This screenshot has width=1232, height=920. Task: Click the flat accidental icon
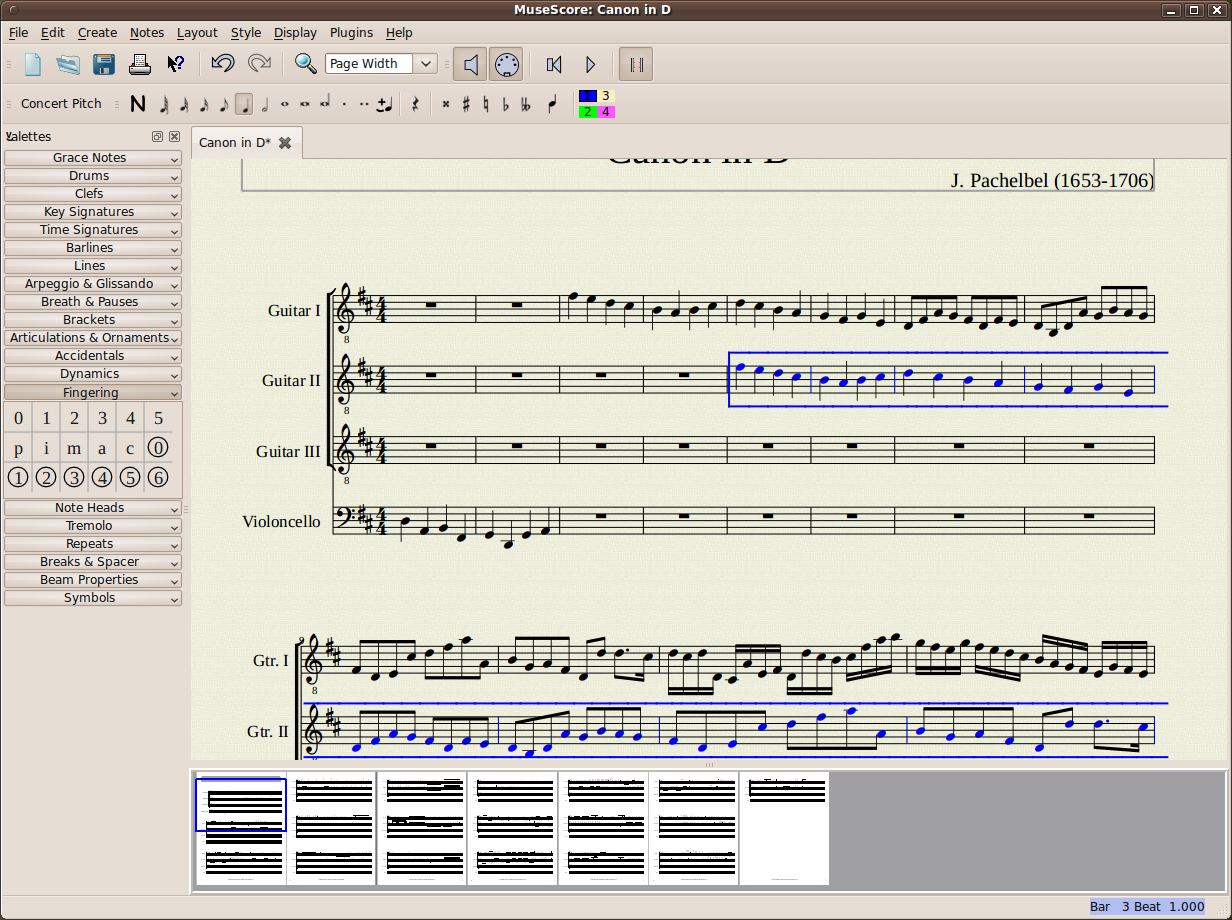(505, 103)
